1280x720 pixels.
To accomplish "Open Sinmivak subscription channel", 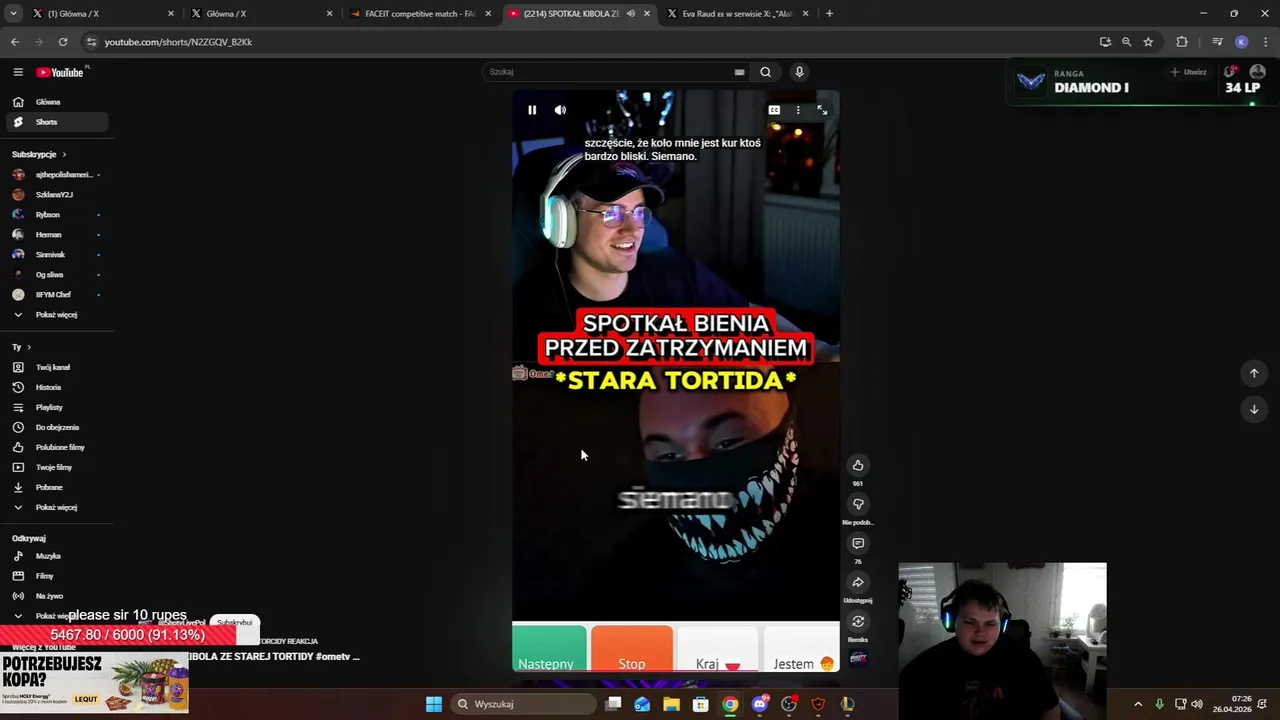I will pyautogui.click(x=56, y=255).
